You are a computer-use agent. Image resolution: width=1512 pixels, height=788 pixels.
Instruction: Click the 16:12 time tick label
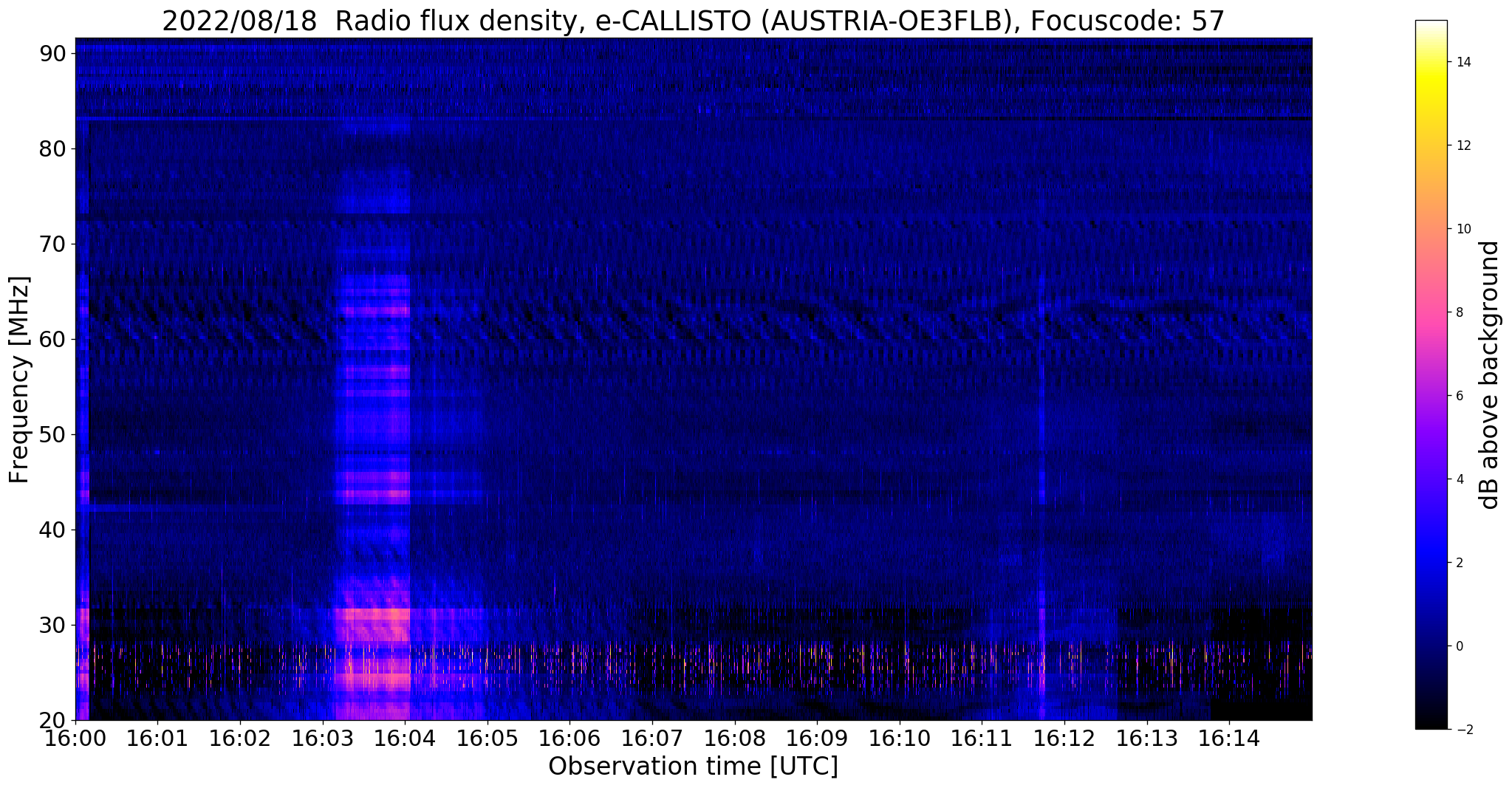[x=1064, y=739]
